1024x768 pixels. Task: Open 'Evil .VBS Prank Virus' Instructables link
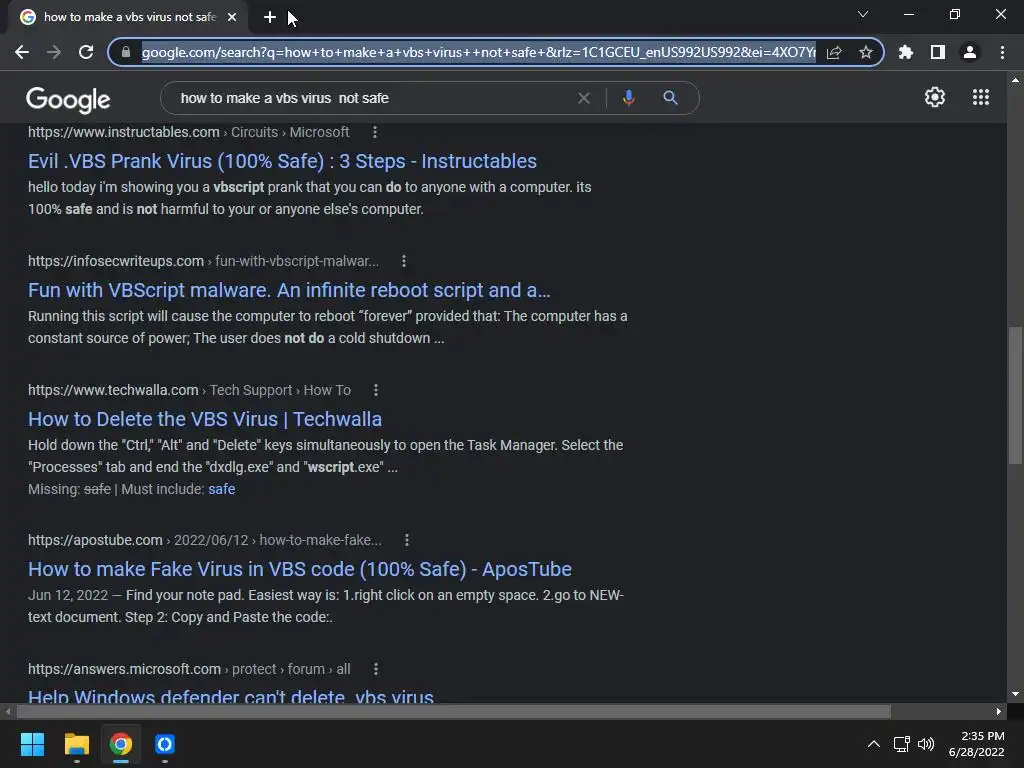point(282,161)
